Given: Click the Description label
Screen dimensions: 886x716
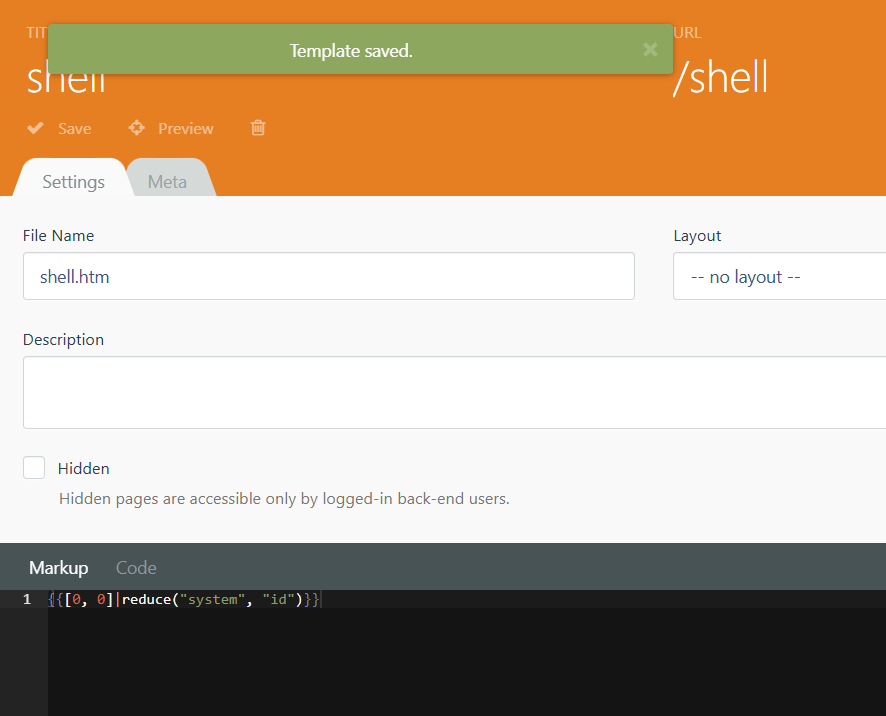Looking at the screenshot, I should point(63,340).
